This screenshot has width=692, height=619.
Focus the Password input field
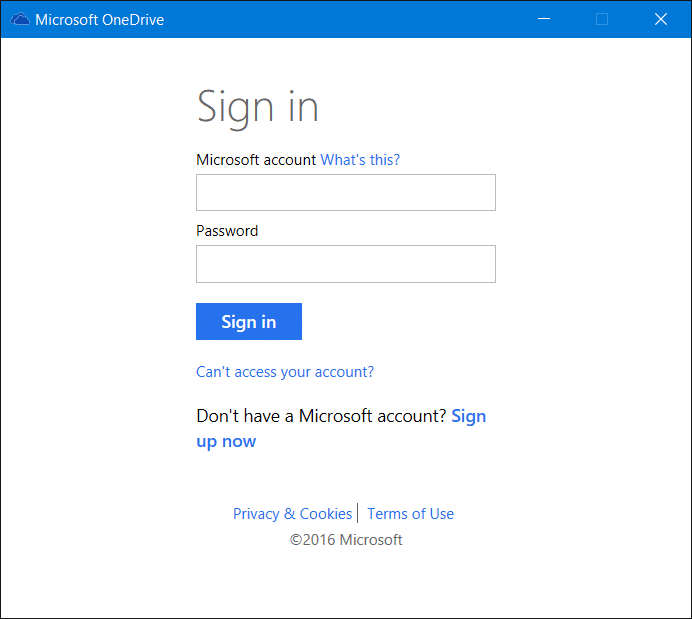[x=346, y=264]
